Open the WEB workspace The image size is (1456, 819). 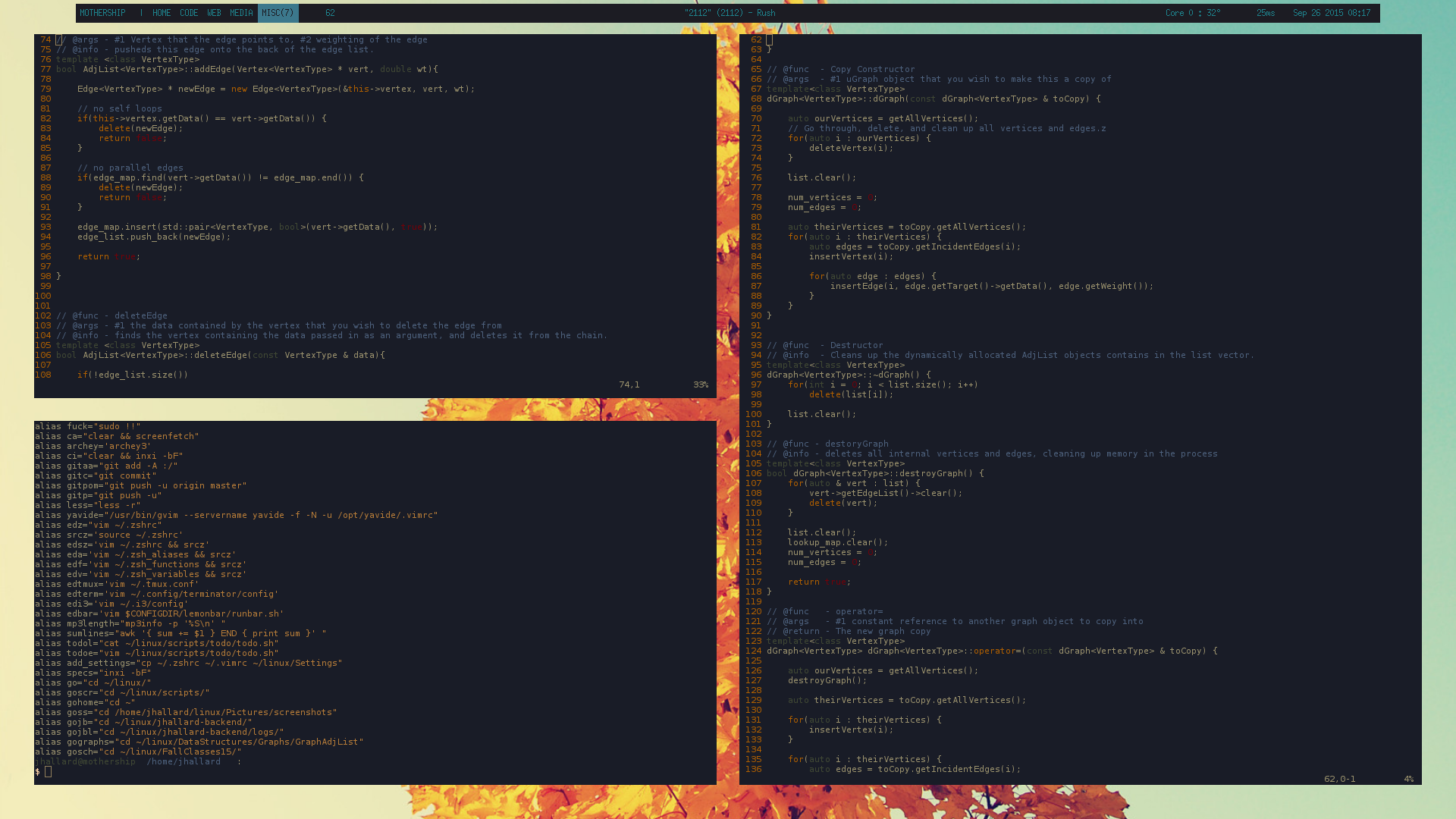coord(214,13)
